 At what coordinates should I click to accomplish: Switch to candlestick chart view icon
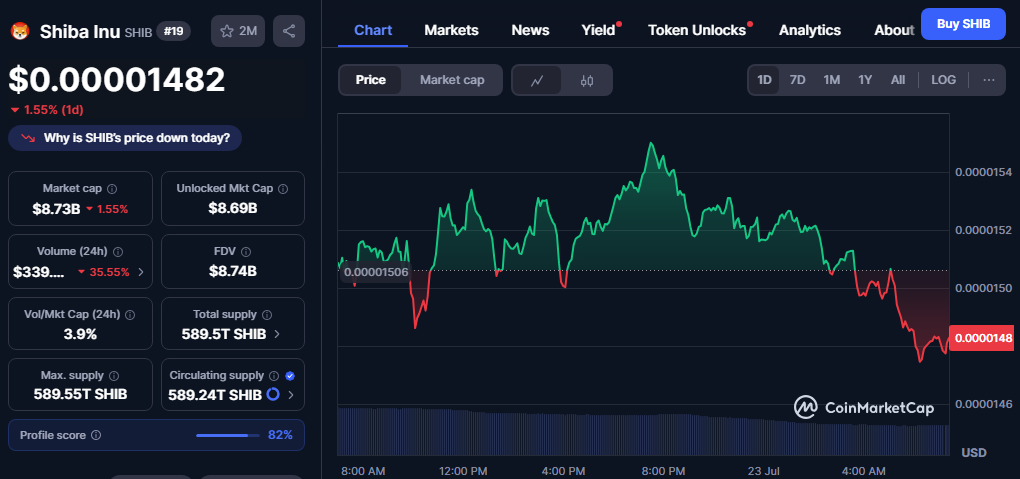click(586, 81)
